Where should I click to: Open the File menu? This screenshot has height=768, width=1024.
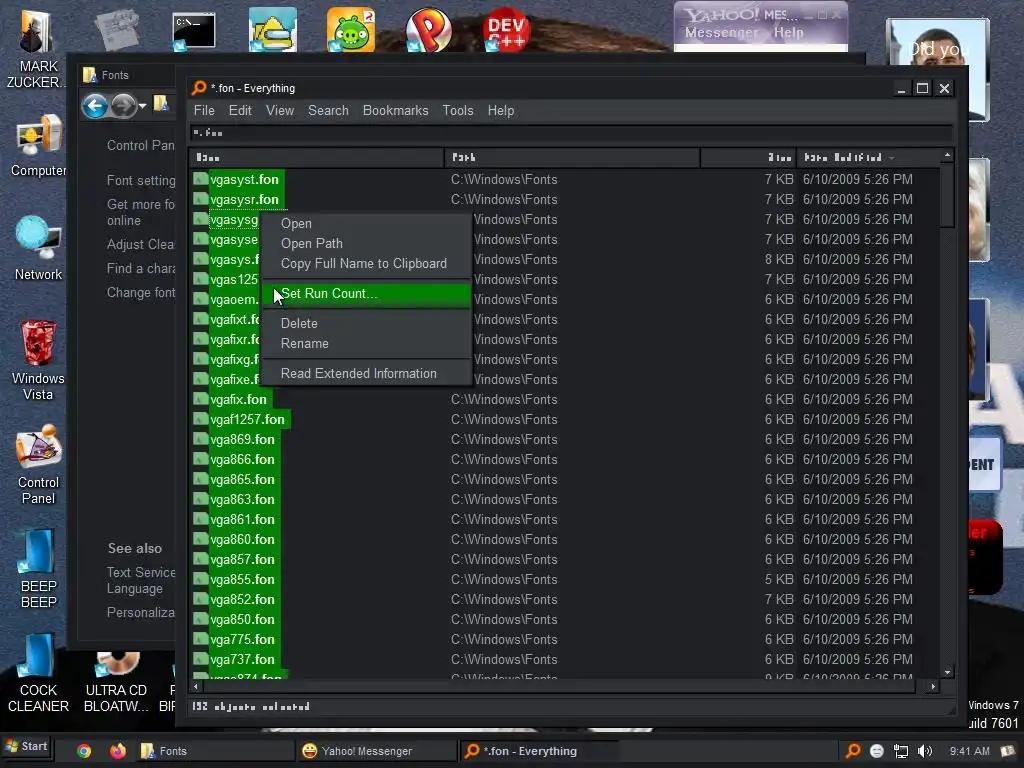pos(204,110)
